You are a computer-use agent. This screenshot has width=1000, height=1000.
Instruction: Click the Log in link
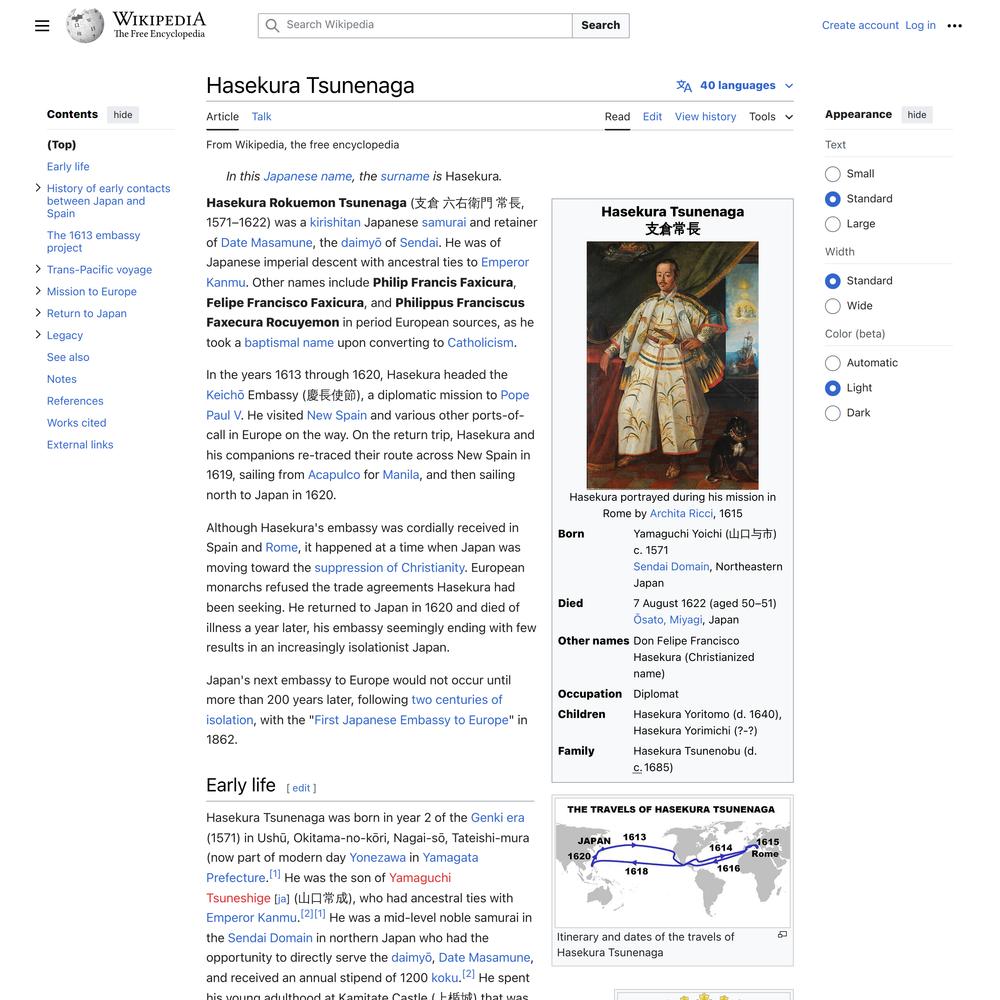click(920, 26)
